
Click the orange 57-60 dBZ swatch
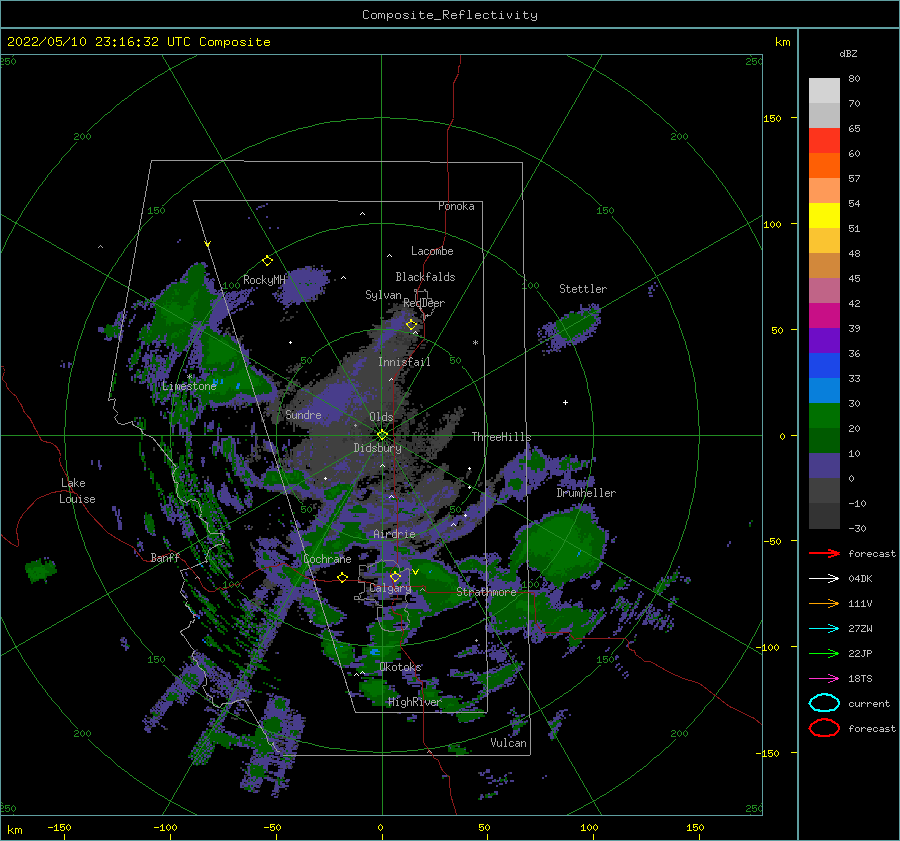click(824, 165)
